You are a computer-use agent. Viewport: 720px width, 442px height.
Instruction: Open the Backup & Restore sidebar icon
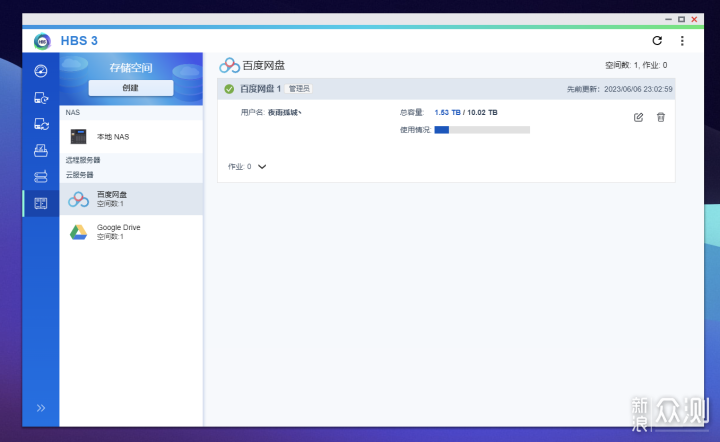pyautogui.click(x=41, y=98)
